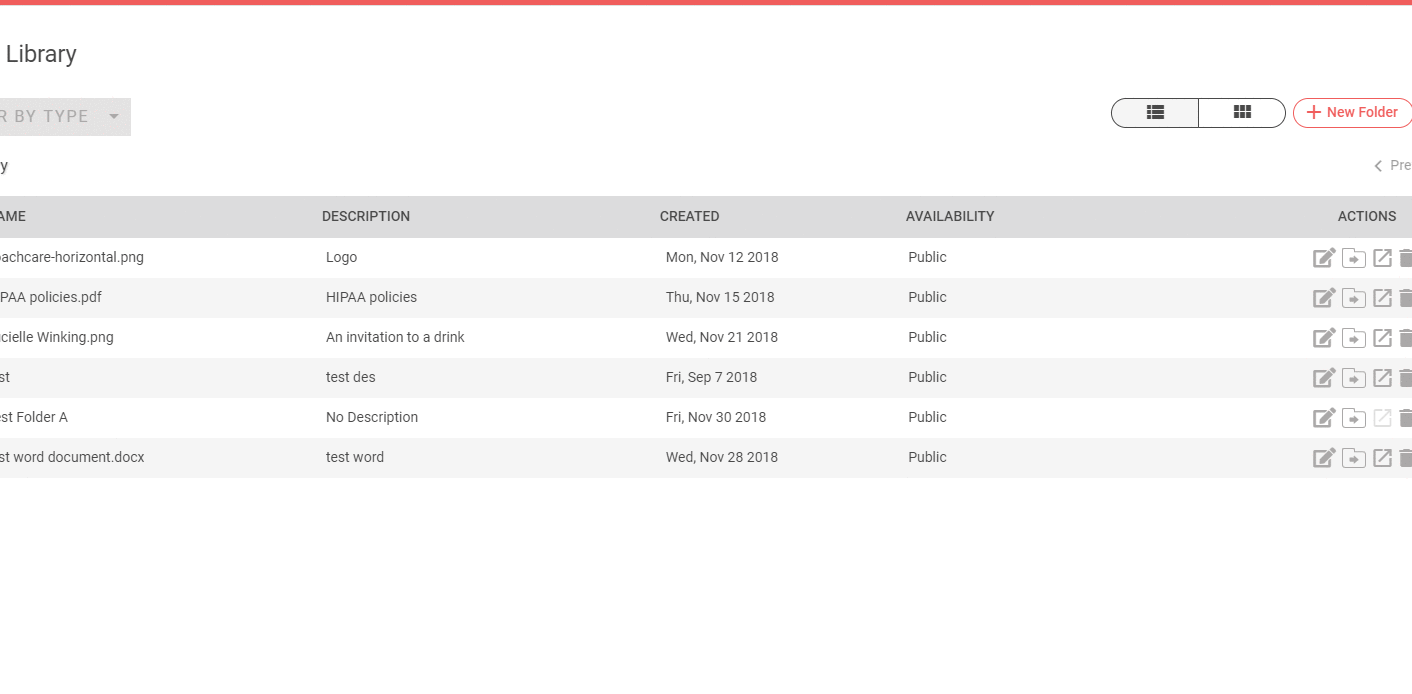Move the Logo file to a folder
1412x694 pixels.
click(x=1353, y=258)
